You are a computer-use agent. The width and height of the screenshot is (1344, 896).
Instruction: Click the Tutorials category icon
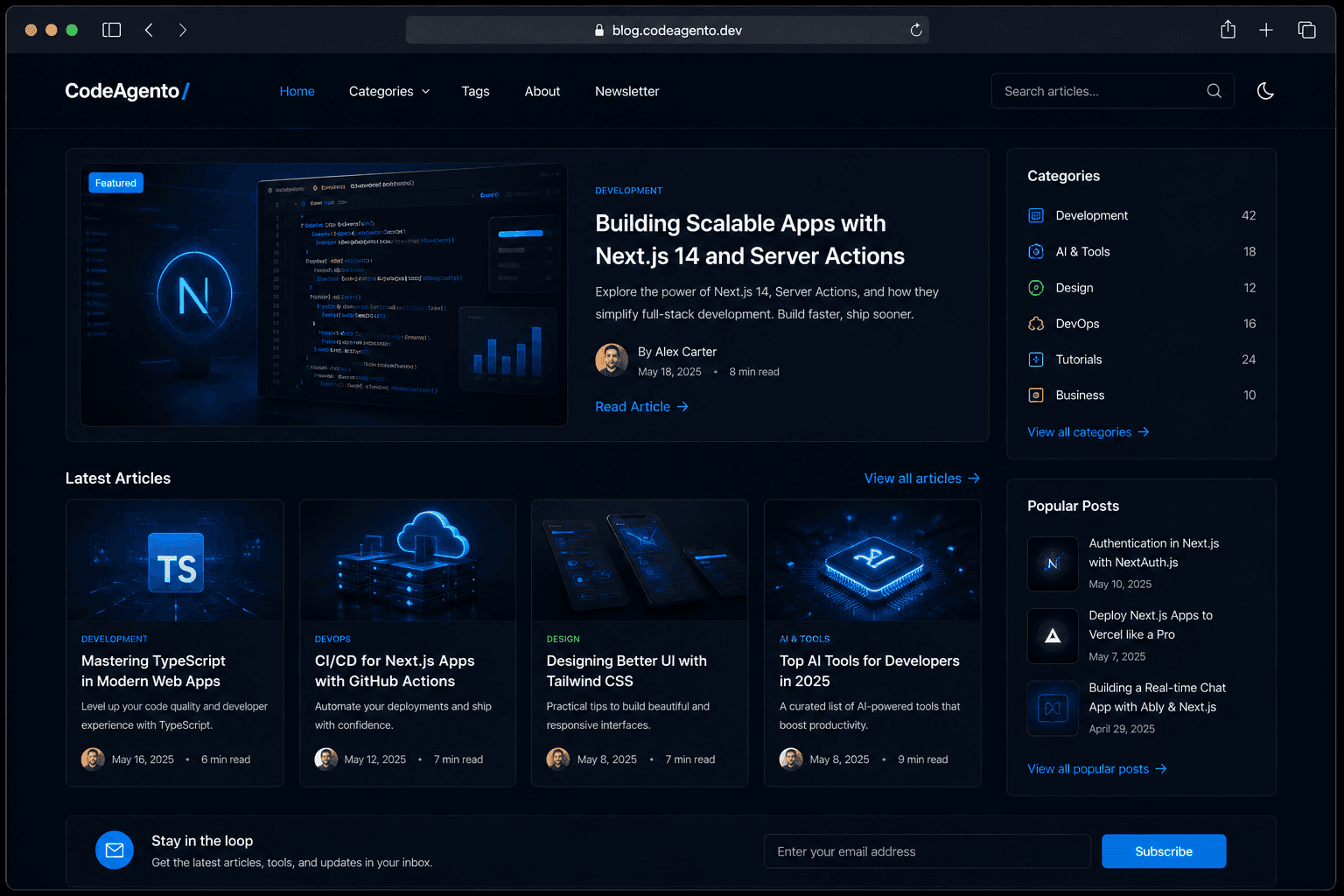point(1036,360)
